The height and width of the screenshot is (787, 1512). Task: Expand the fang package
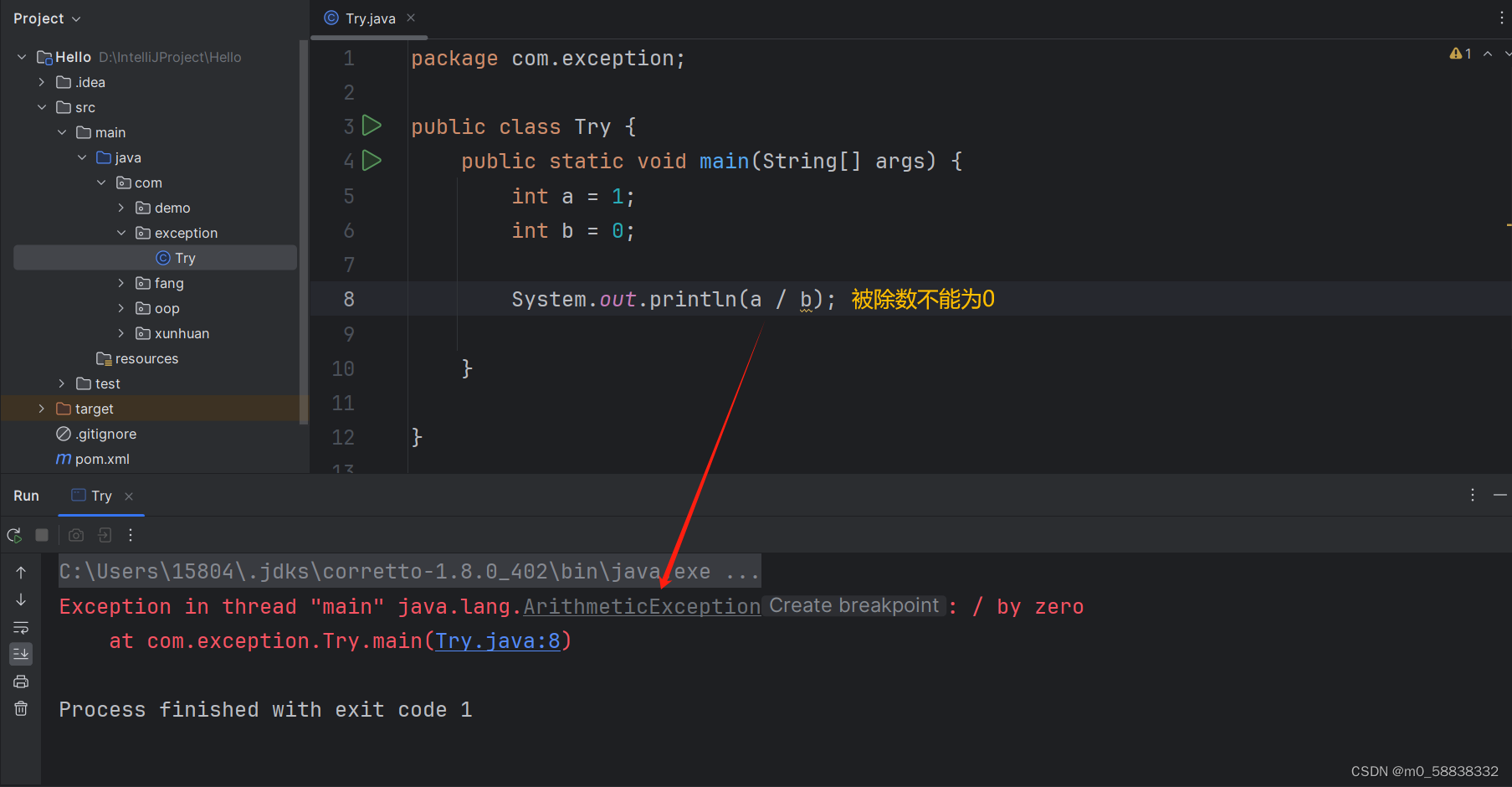coord(121,283)
